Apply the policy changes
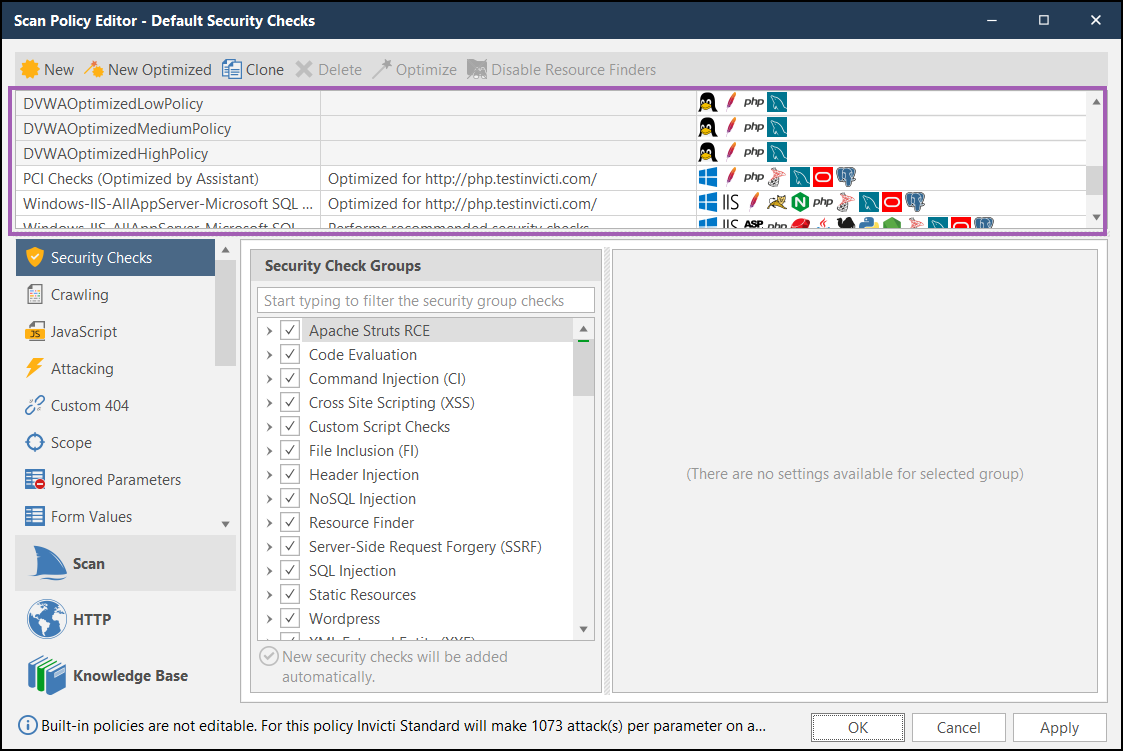 coord(1059,727)
